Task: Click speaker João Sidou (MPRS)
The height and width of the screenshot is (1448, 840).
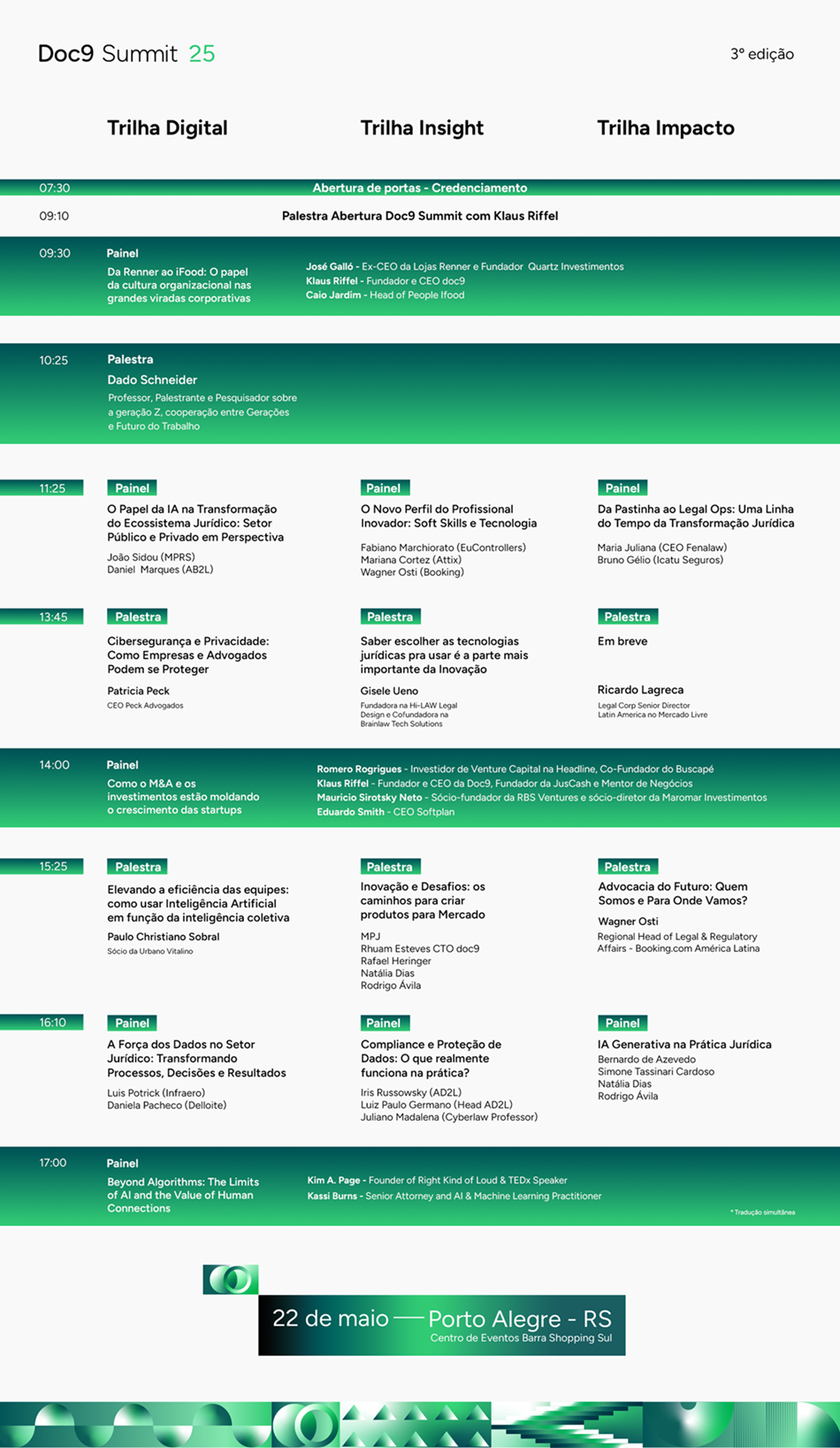Action: (151, 557)
